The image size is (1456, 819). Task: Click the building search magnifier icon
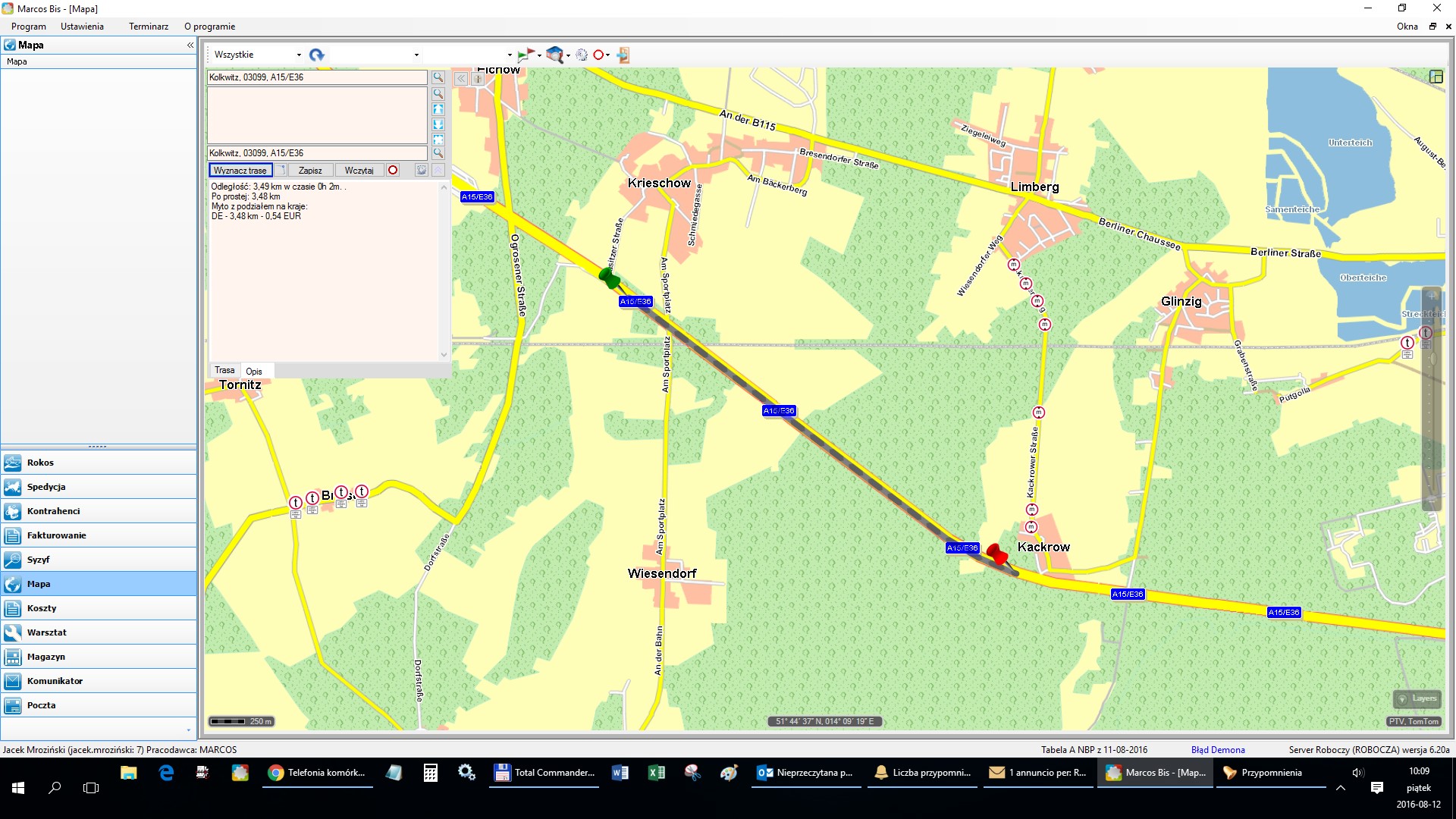click(555, 55)
